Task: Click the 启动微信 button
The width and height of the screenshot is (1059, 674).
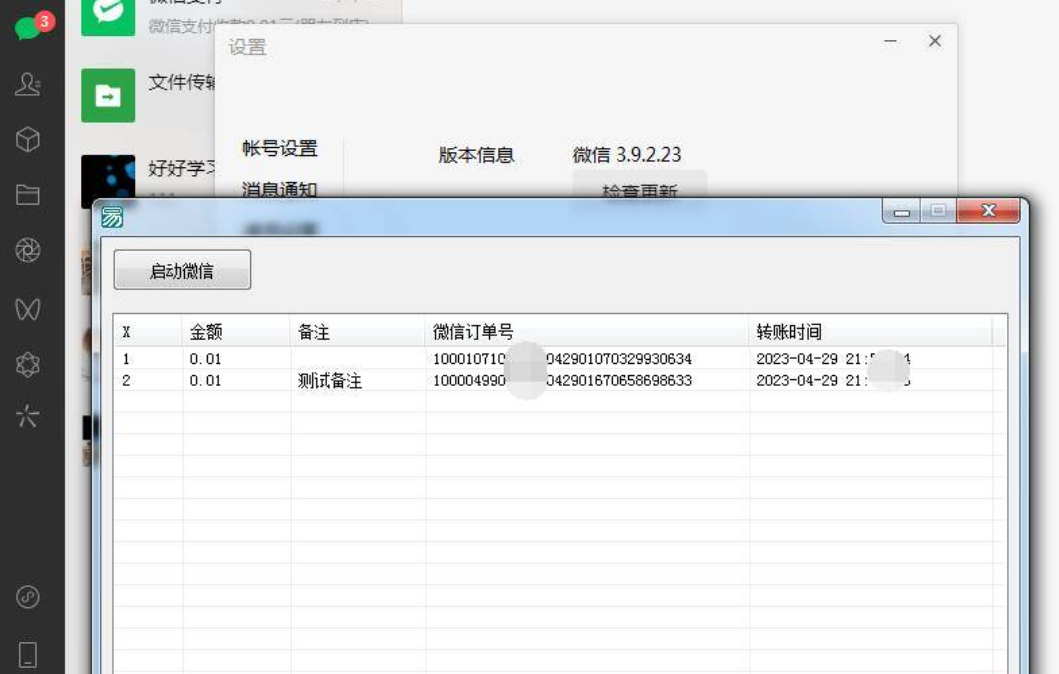Action: pos(182,270)
